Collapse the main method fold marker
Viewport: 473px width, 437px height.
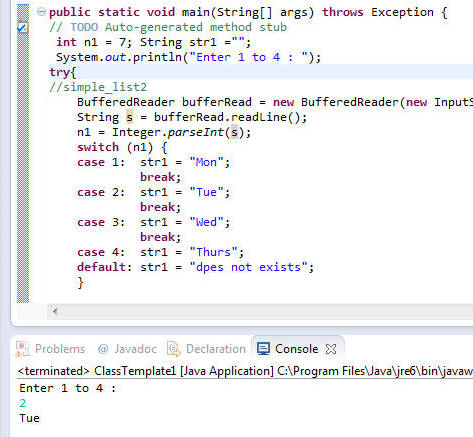[x=41, y=12]
